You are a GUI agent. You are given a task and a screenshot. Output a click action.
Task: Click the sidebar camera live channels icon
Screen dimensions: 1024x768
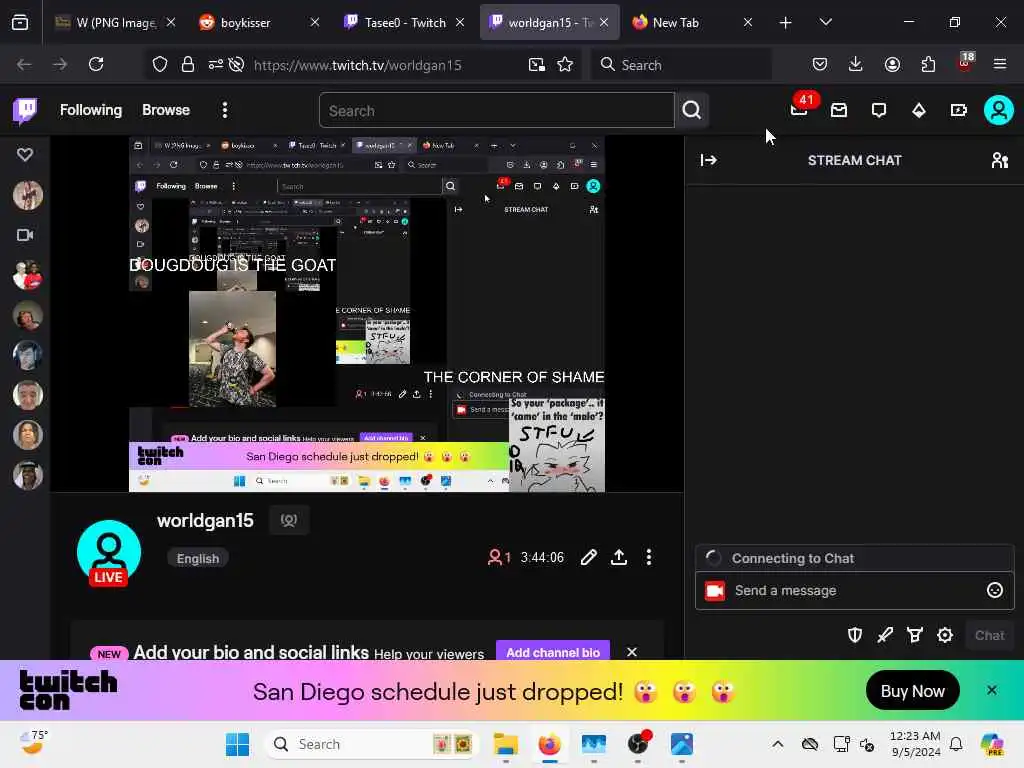pos(25,235)
